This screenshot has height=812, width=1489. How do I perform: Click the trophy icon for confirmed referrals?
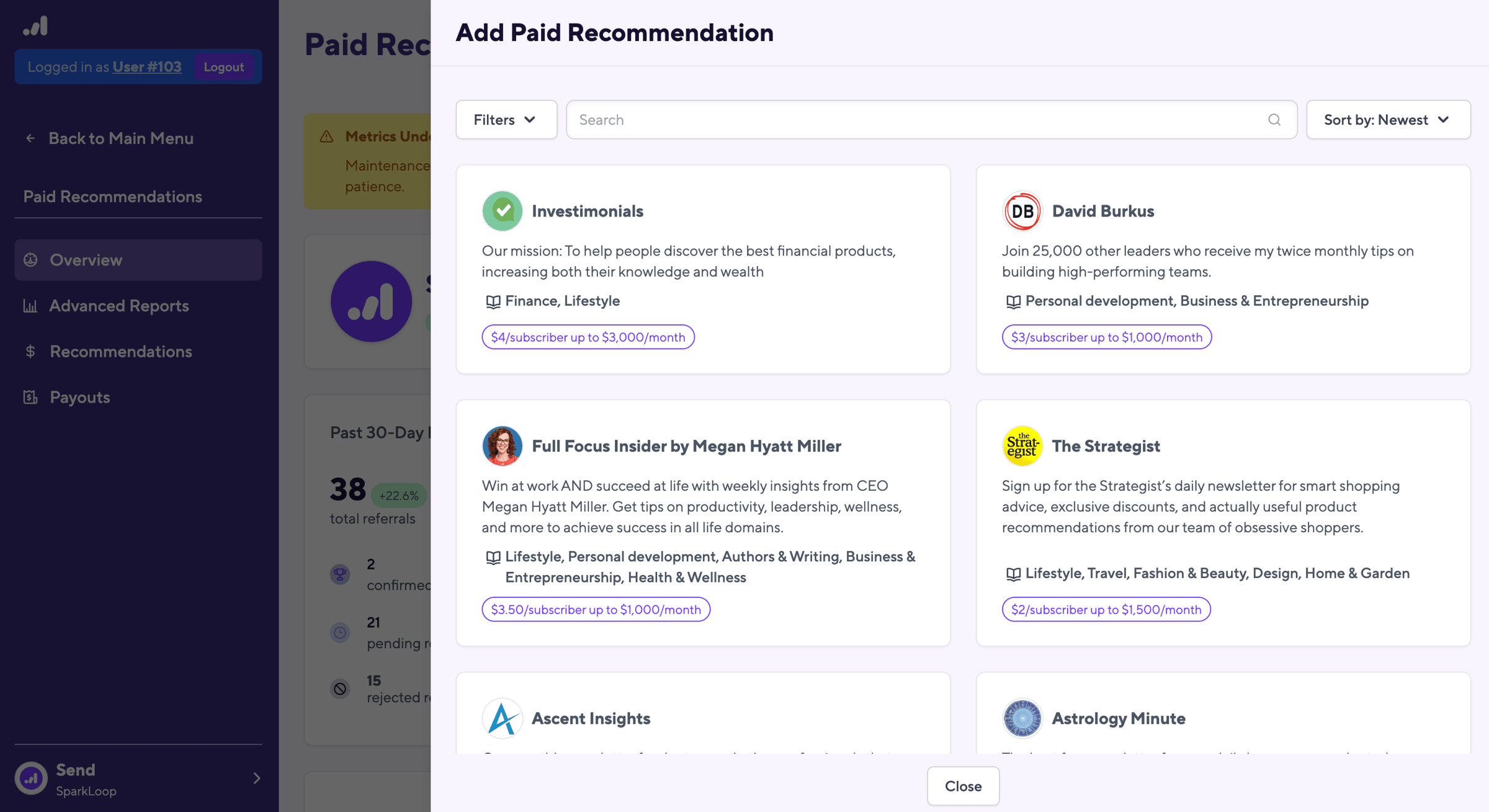(340, 574)
